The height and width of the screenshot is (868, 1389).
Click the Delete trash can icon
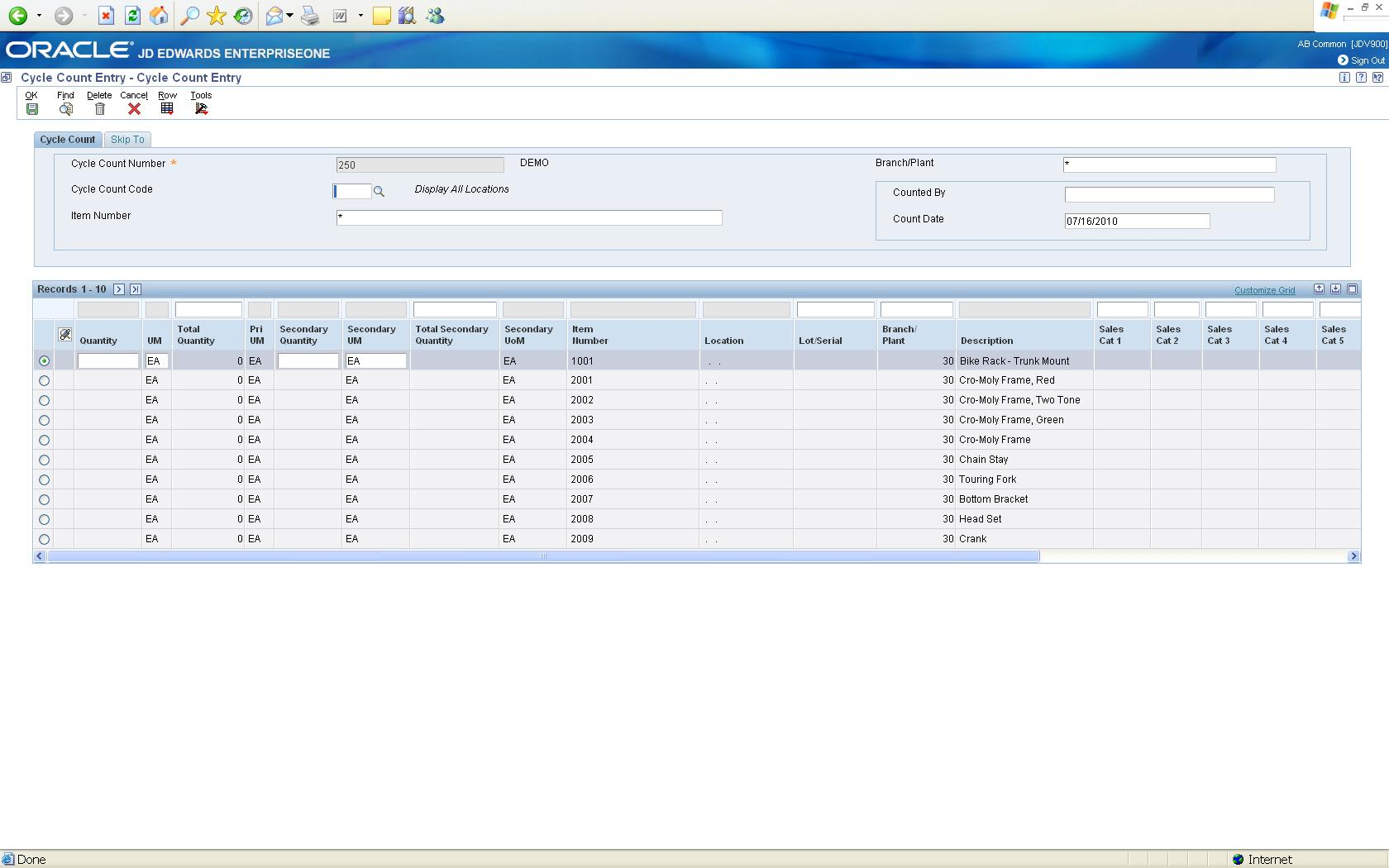[100, 109]
